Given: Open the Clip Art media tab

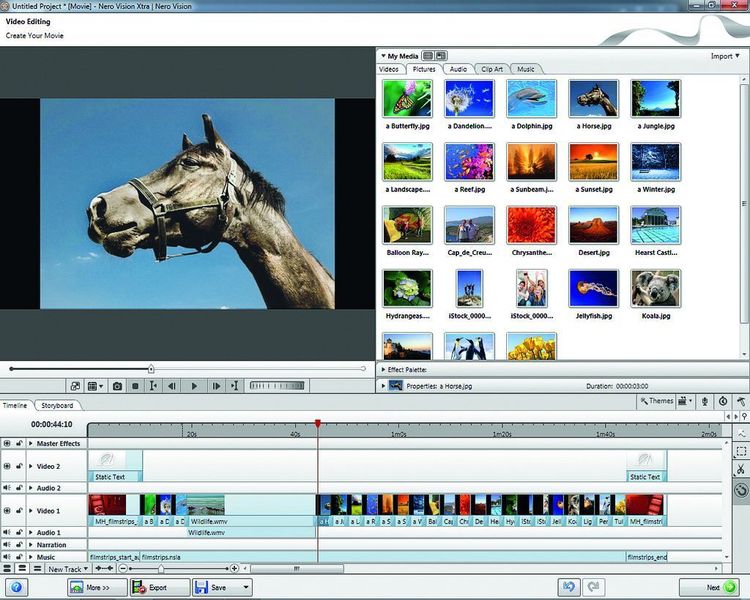Looking at the screenshot, I should pyautogui.click(x=492, y=69).
